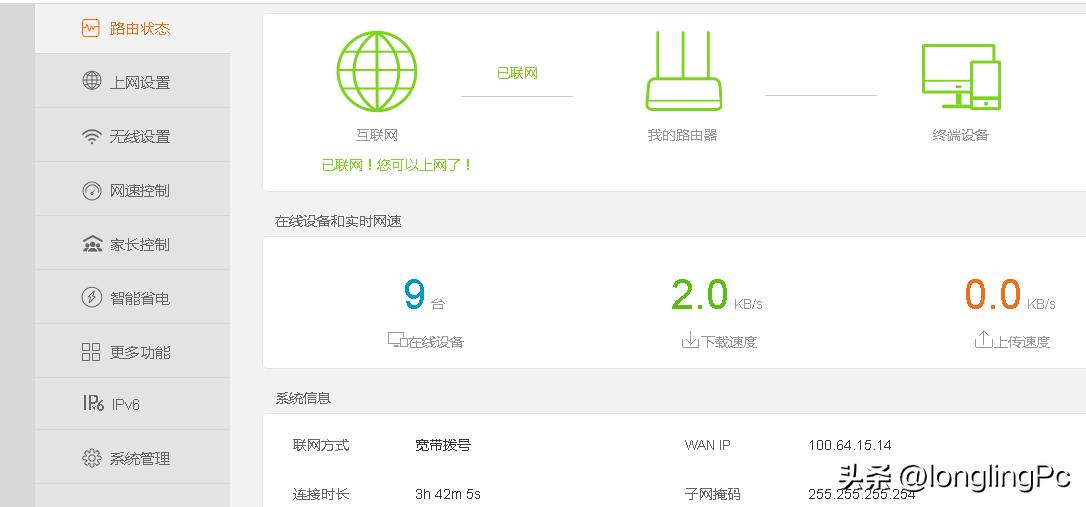Click the 智能省电 lightning icon
The height and width of the screenshot is (507, 1086).
coord(91,298)
